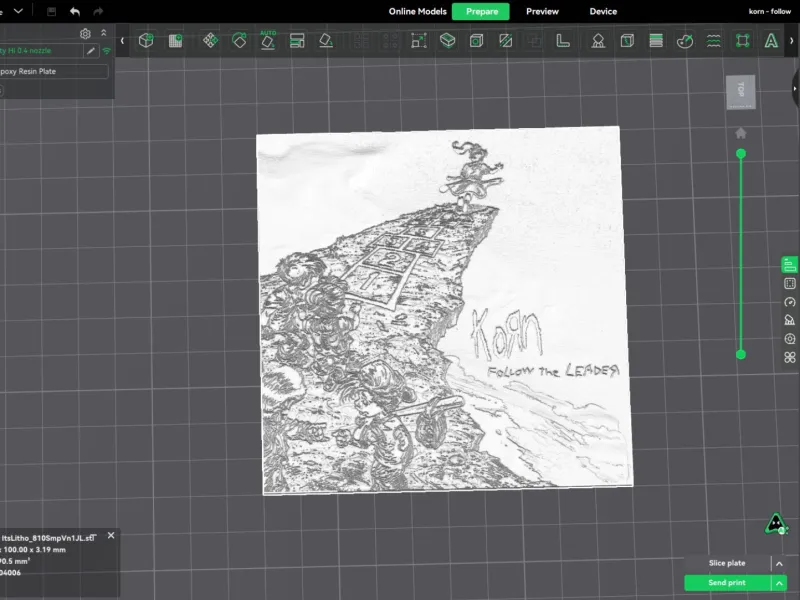Click the Add model cube icon
The width and height of the screenshot is (800, 600).
click(x=146, y=40)
